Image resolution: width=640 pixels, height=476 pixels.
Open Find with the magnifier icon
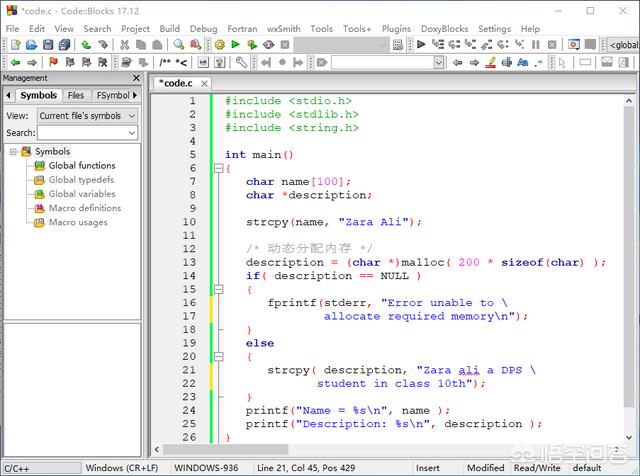pos(177,45)
